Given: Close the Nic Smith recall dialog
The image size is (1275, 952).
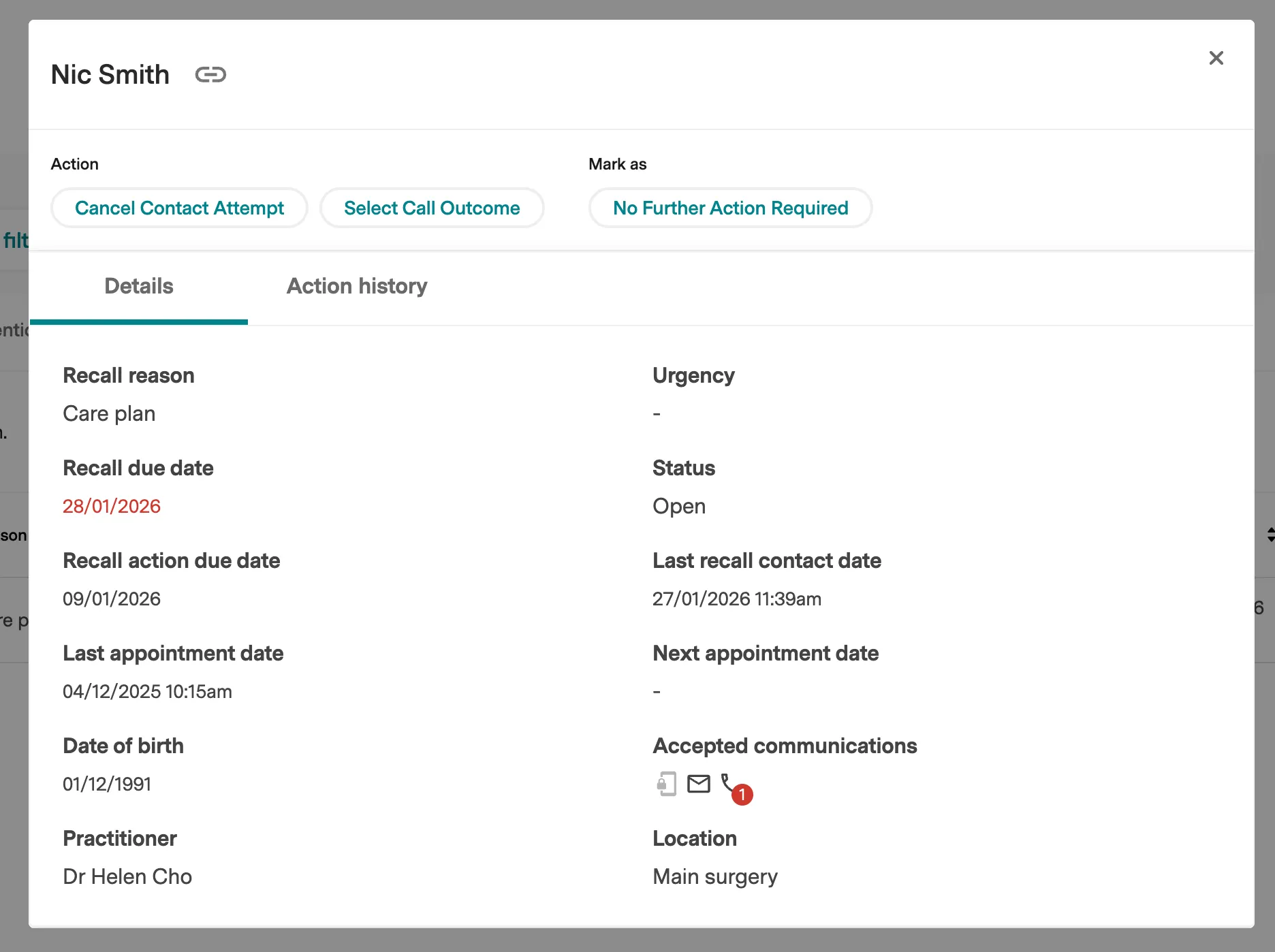Looking at the screenshot, I should point(1216,58).
